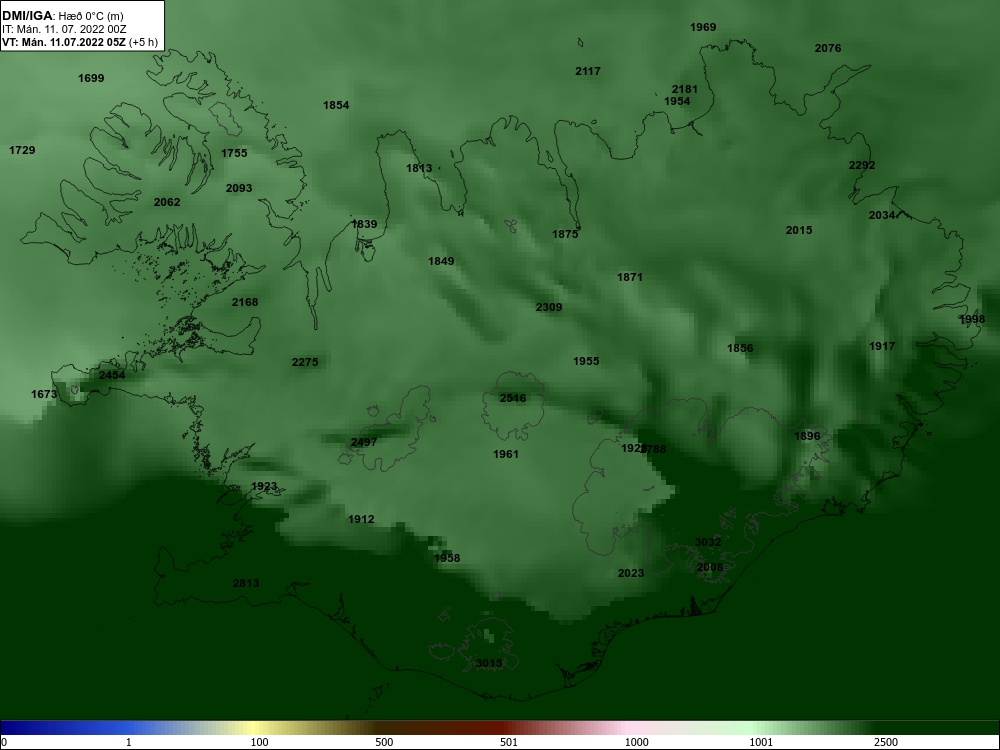Select the map value 1849
This screenshot has width=1000, height=750.
[x=441, y=260]
